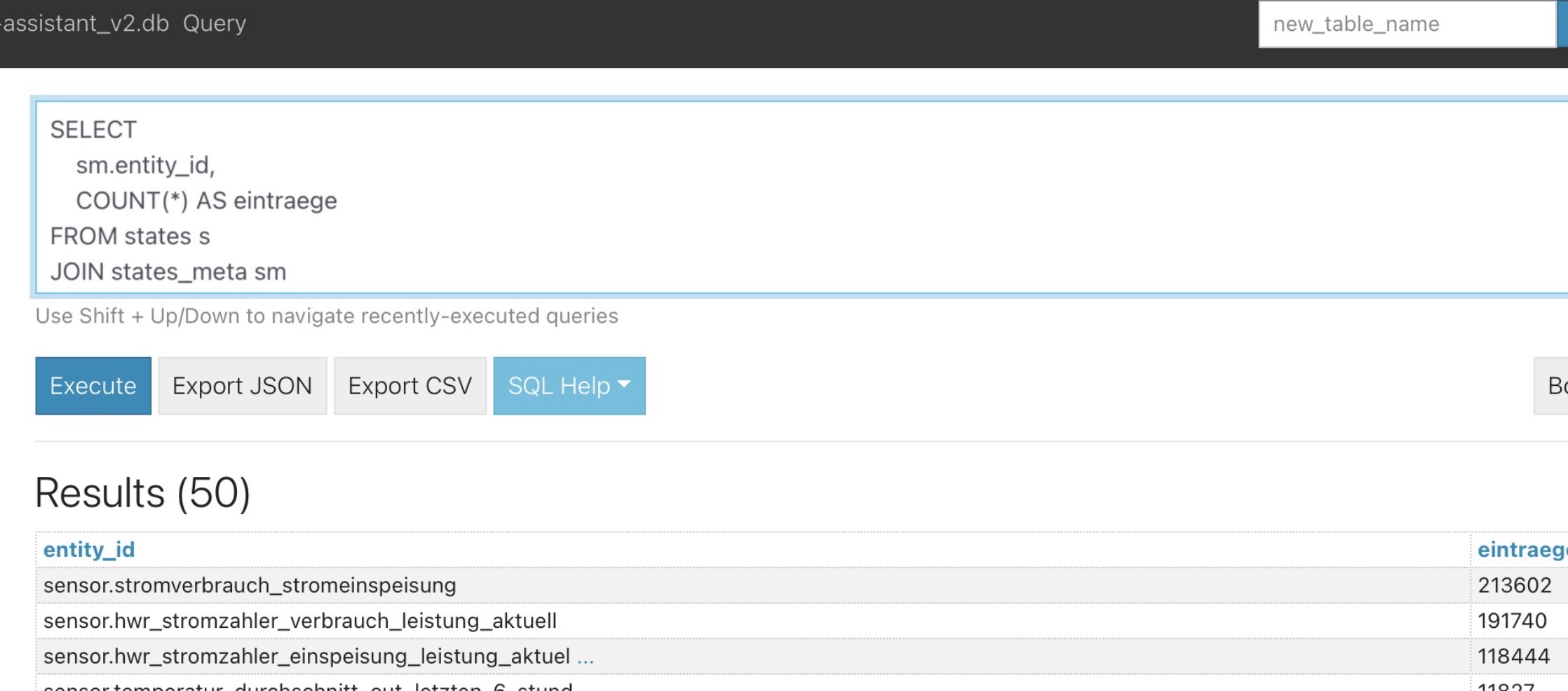
Task: Sort by the eintraege column header
Action: 1522,549
